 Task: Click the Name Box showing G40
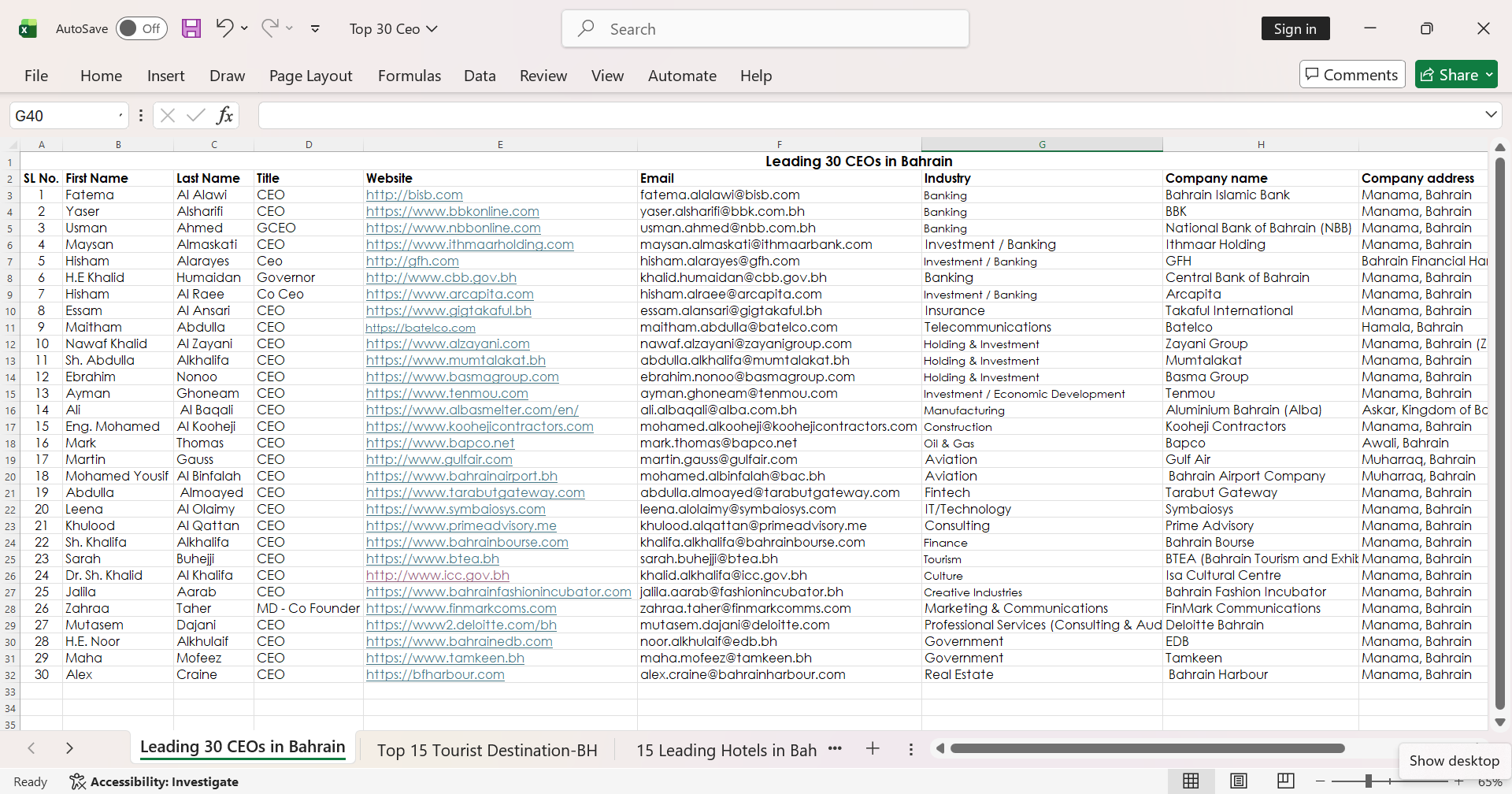tap(63, 116)
